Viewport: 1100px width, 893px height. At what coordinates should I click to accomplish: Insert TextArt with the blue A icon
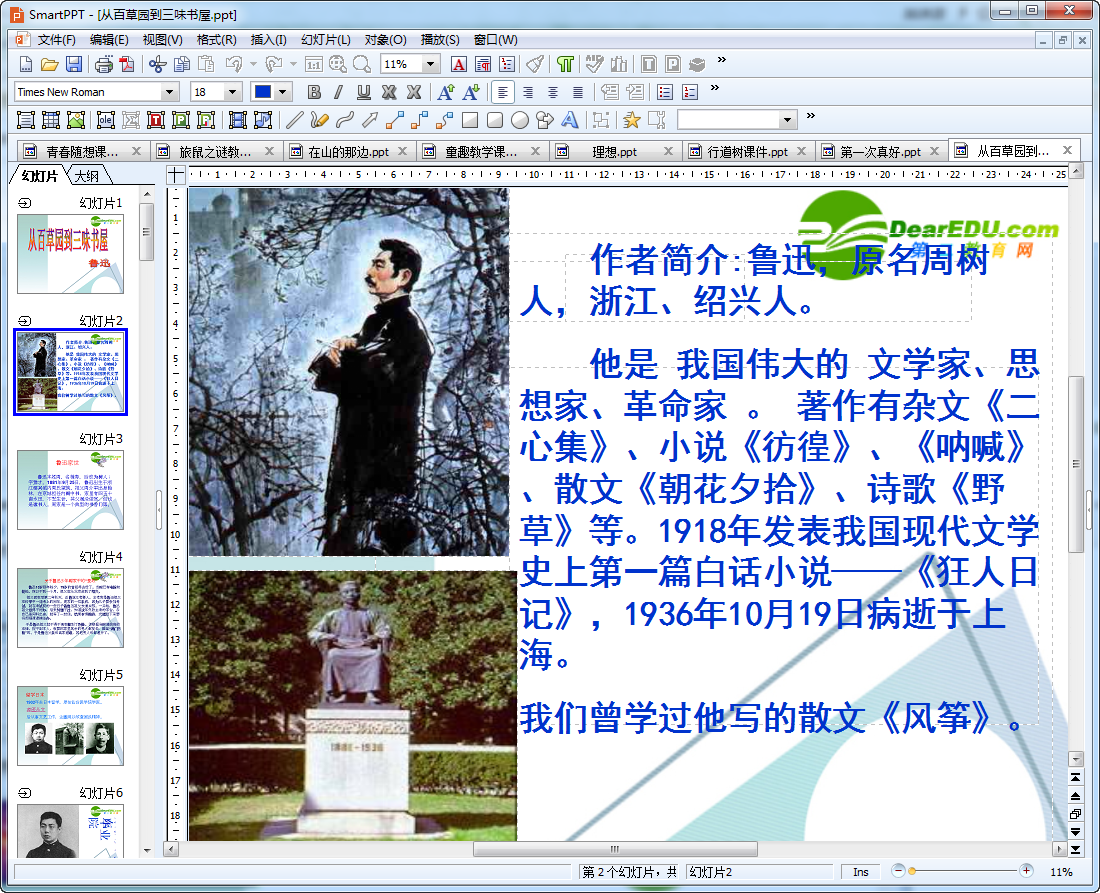point(570,120)
